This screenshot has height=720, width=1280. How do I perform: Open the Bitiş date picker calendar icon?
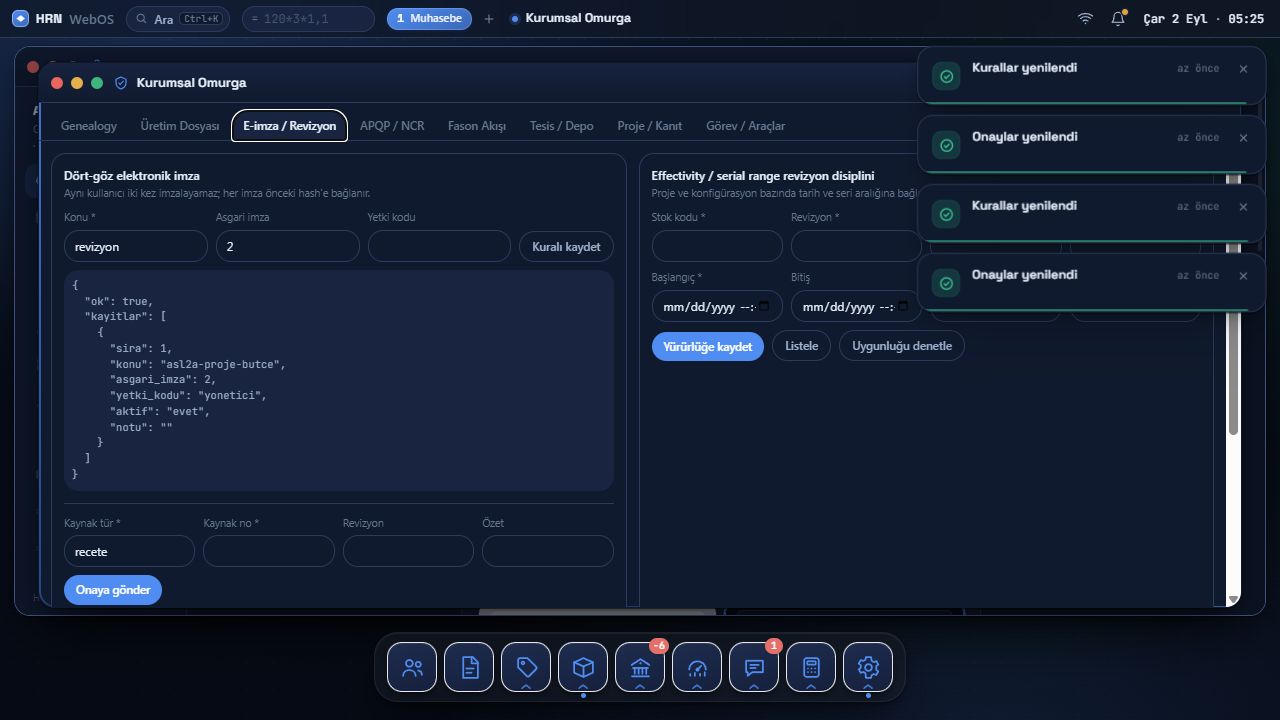[904, 307]
